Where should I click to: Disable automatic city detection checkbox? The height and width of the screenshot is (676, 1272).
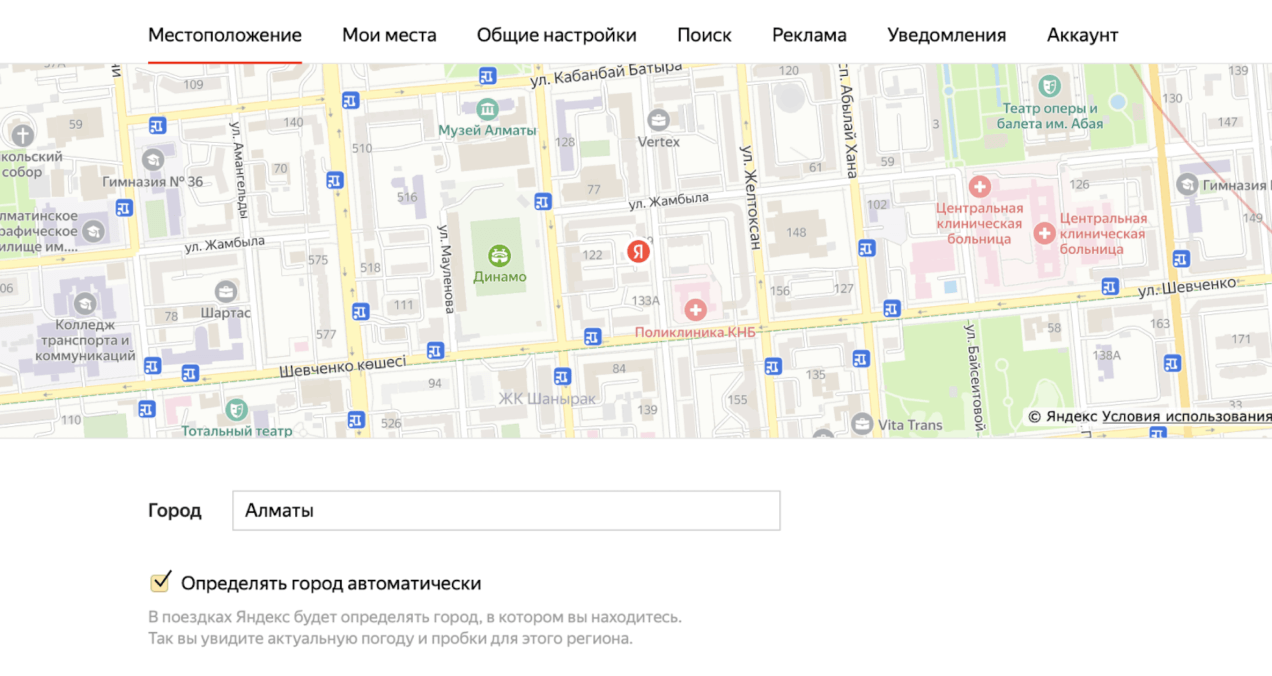click(160, 582)
